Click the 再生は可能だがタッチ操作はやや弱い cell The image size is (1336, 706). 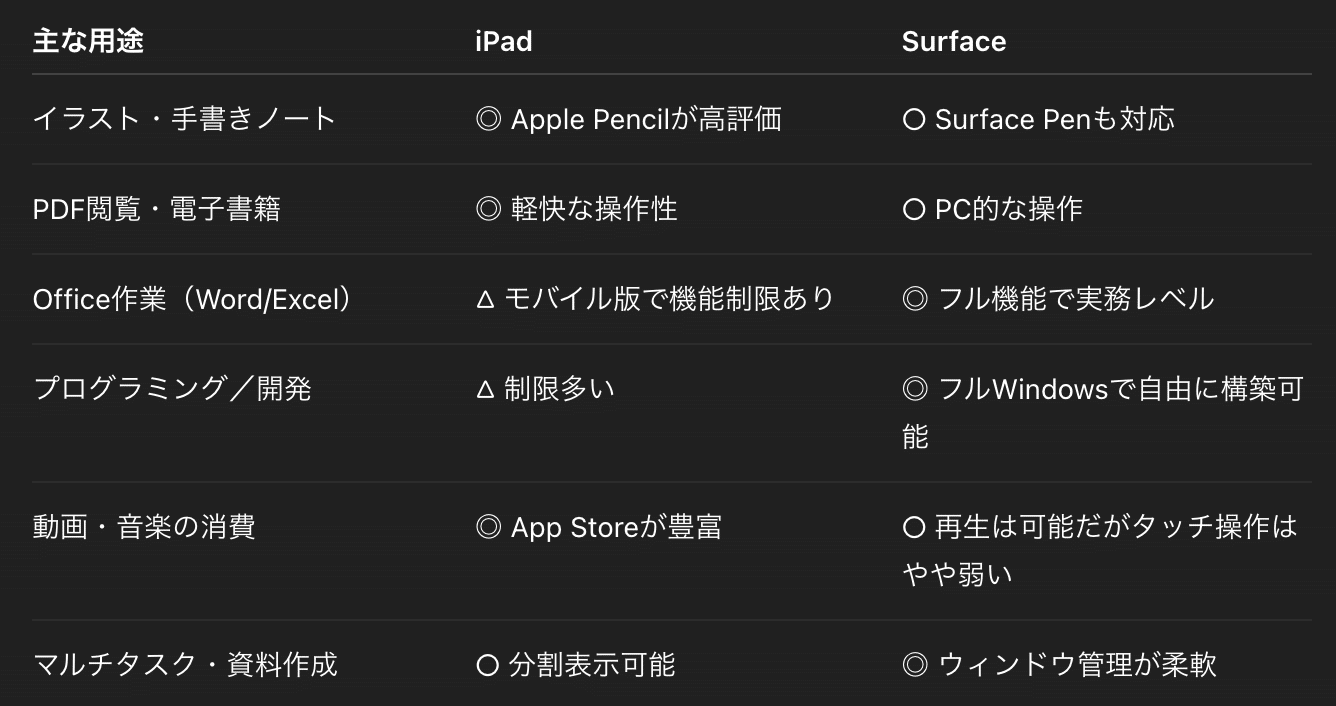pos(1100,551)
